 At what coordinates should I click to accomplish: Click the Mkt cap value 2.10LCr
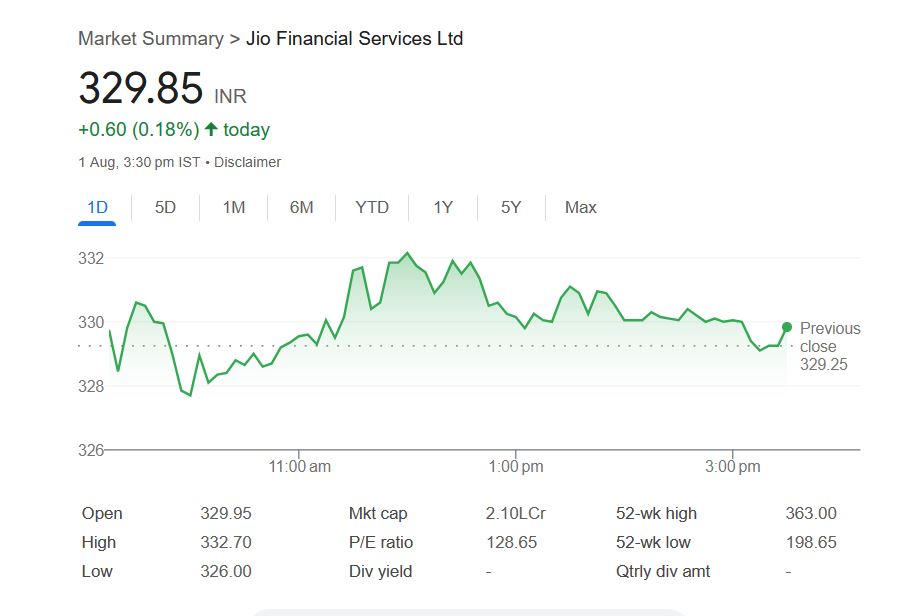(515, 513)
